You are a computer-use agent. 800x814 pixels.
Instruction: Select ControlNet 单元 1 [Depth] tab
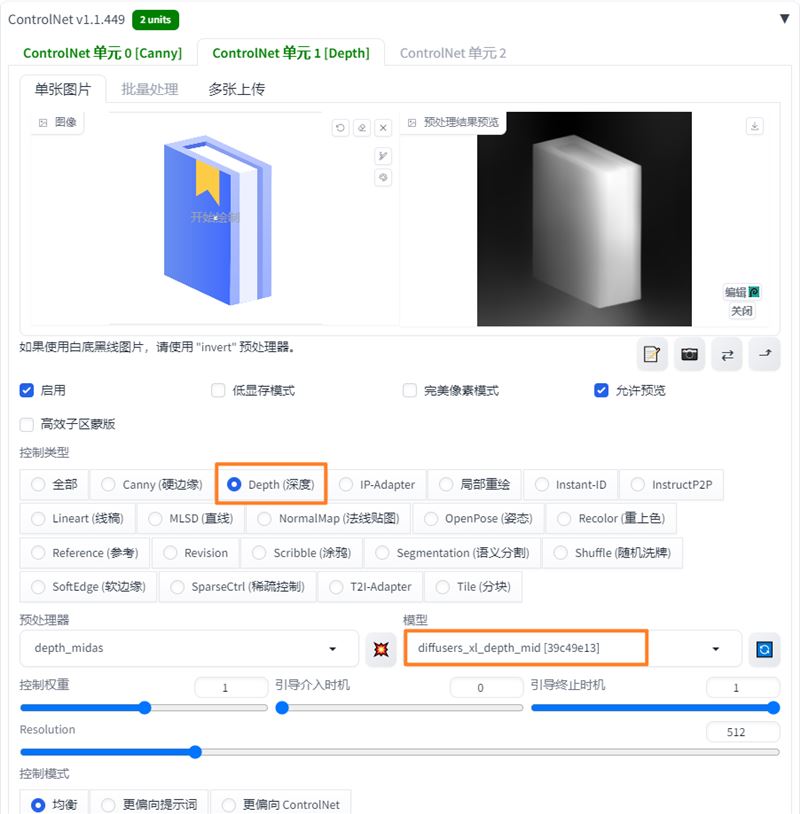[291, 53]
